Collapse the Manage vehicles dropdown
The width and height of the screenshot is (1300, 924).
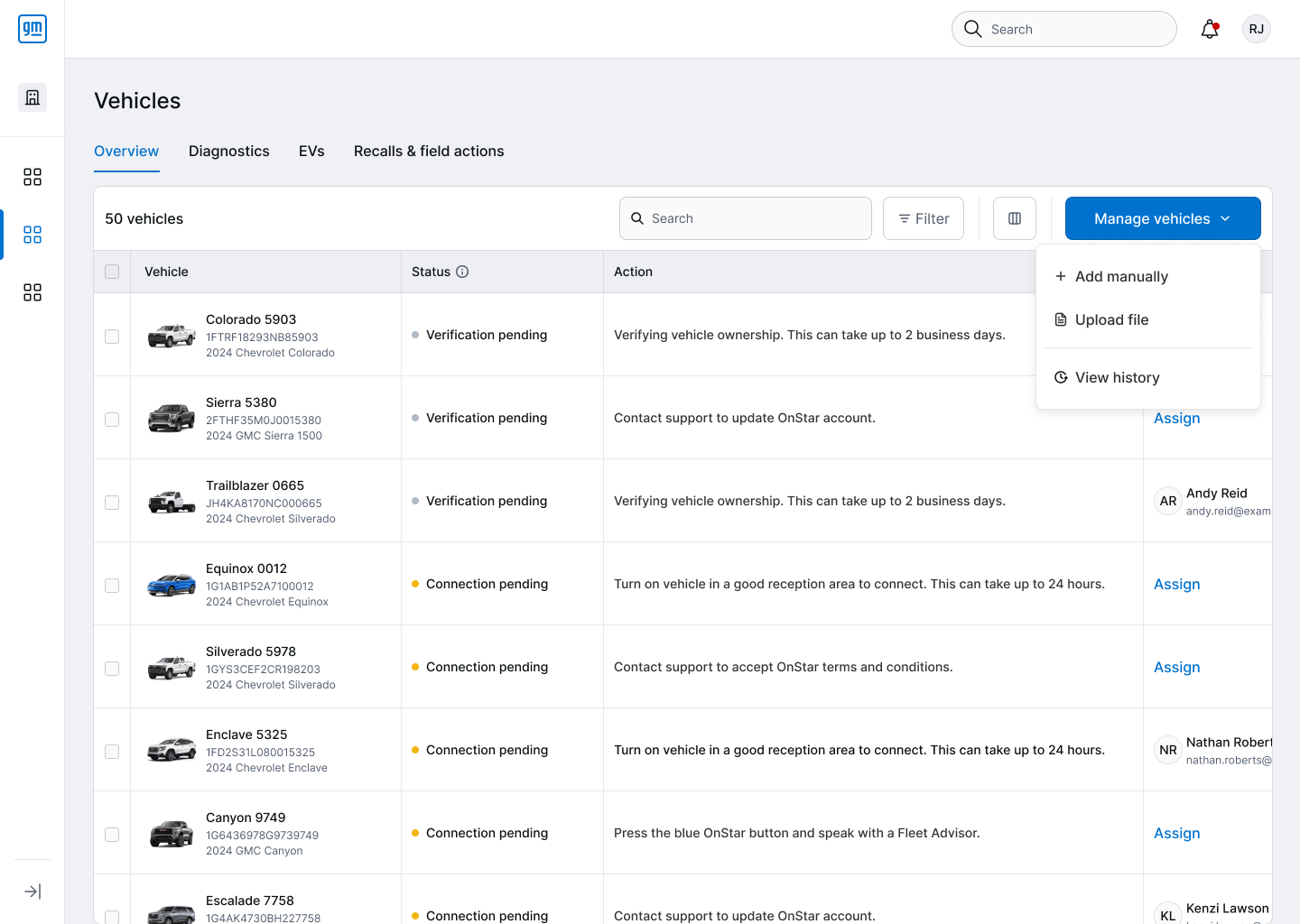click(1163, 218)
